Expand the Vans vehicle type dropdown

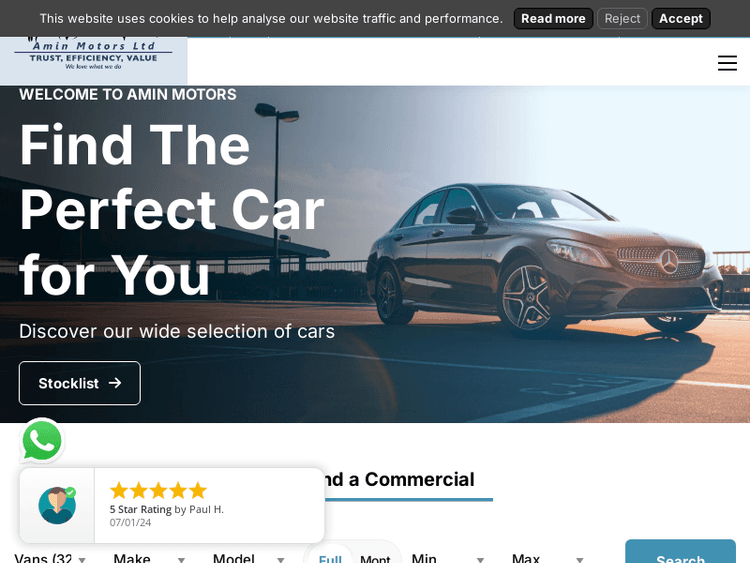(x=51, y=558)
